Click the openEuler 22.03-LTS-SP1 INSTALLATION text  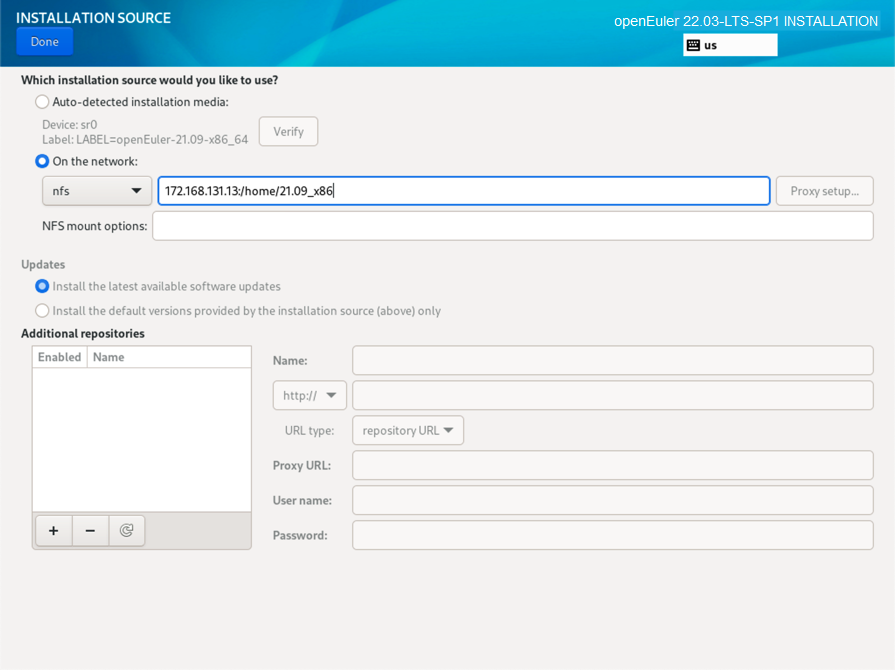(x=745, y=21)
